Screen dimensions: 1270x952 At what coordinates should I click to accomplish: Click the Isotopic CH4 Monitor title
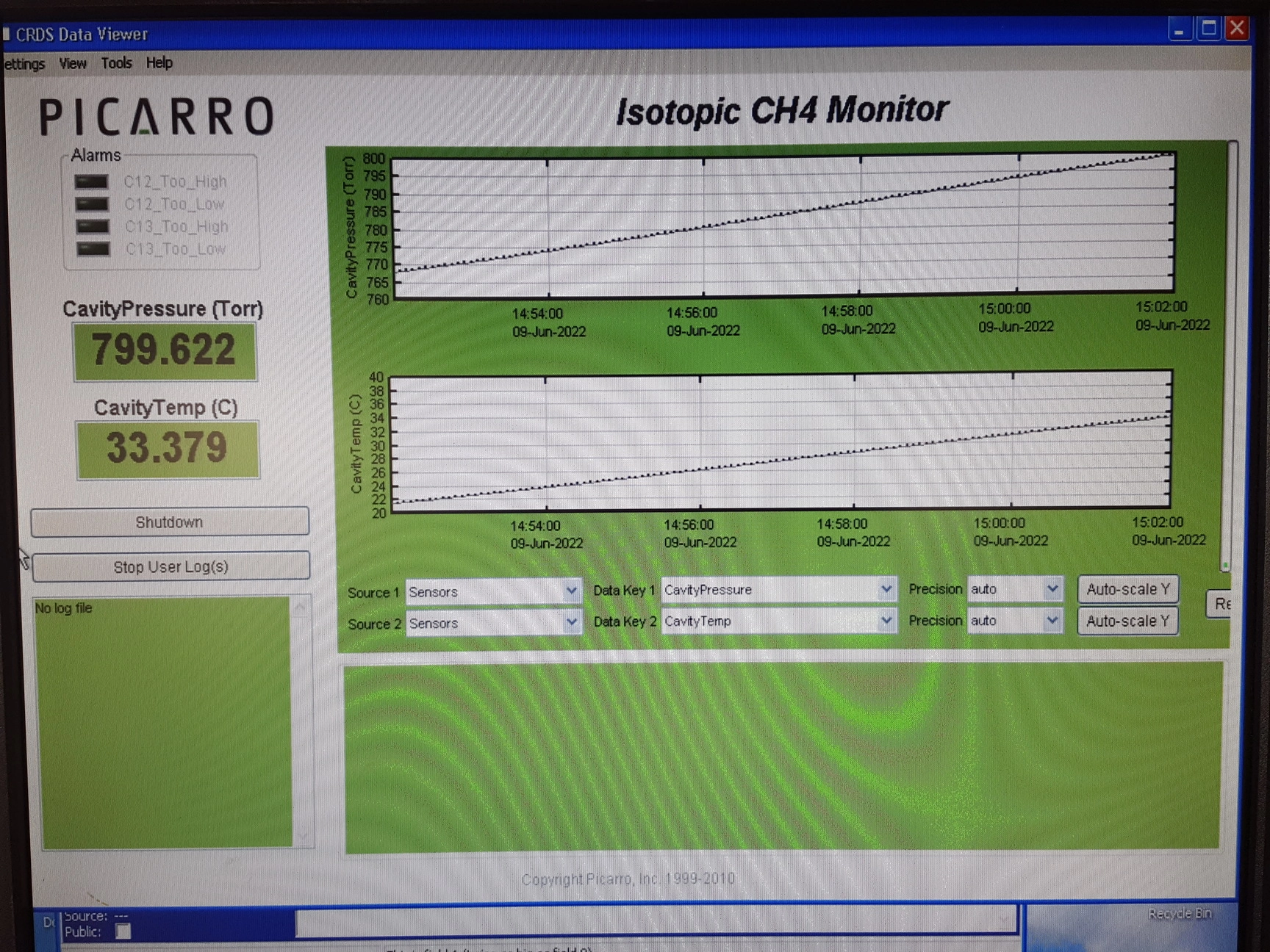[x=782, y=110]
